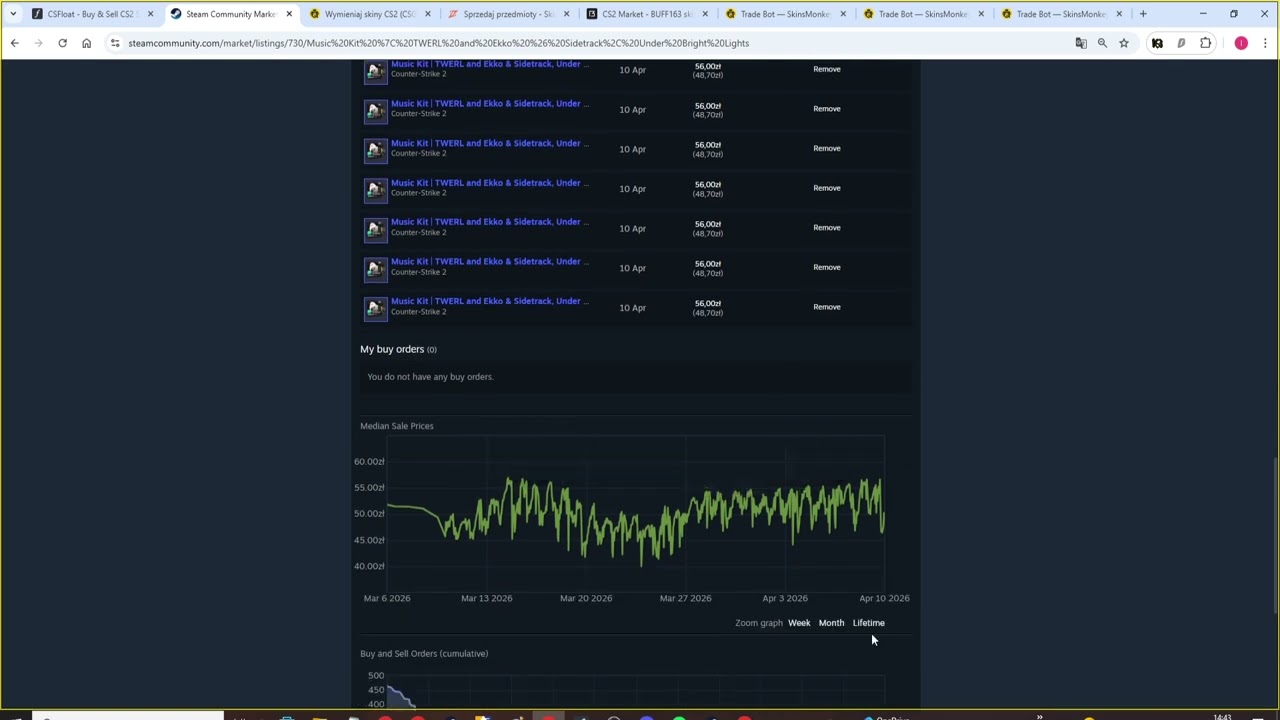Open the page zoom control
Viewport: 1280px width, 720px height.
[1102, 43]
